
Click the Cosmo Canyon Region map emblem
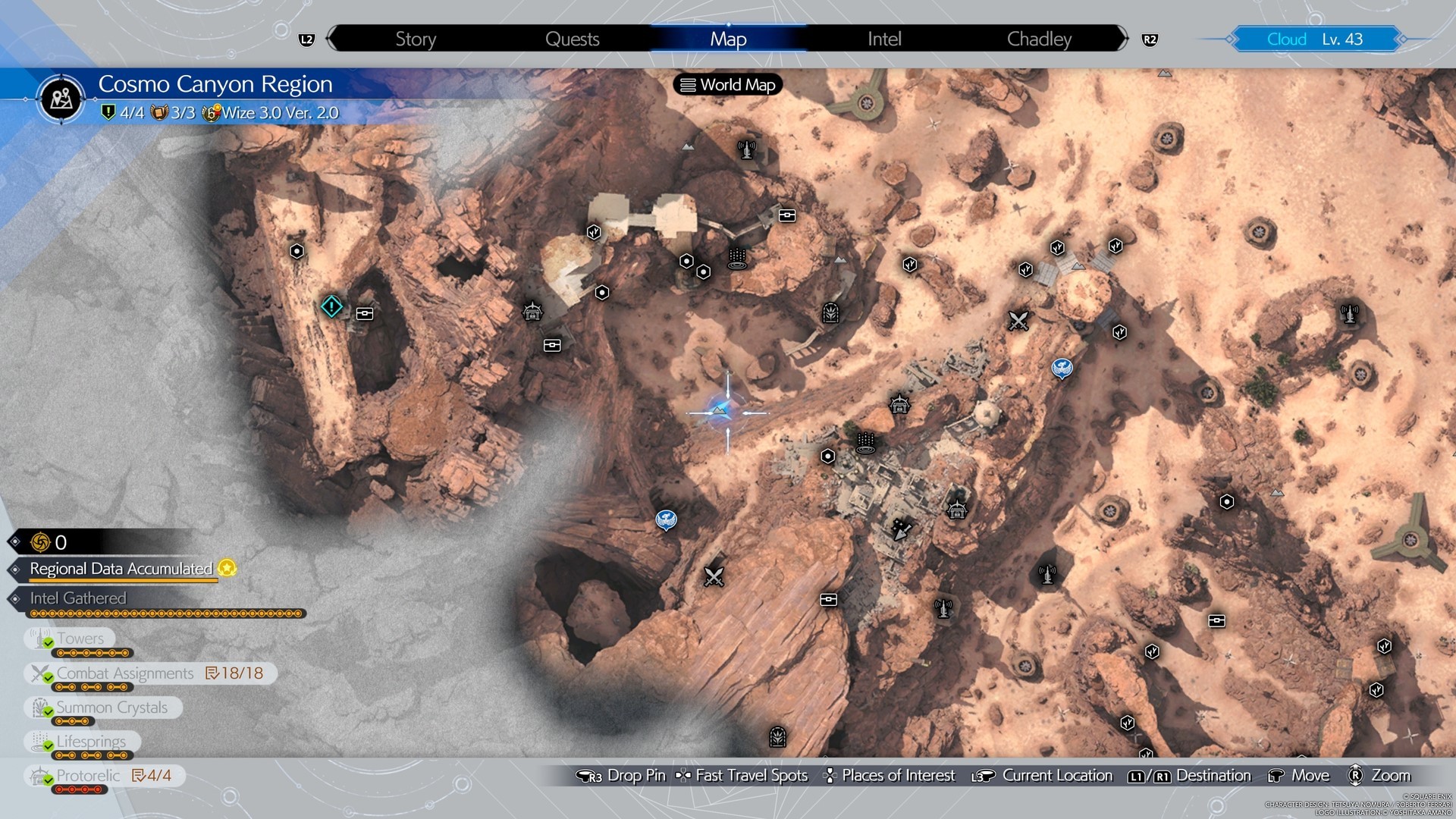[61, 99]
